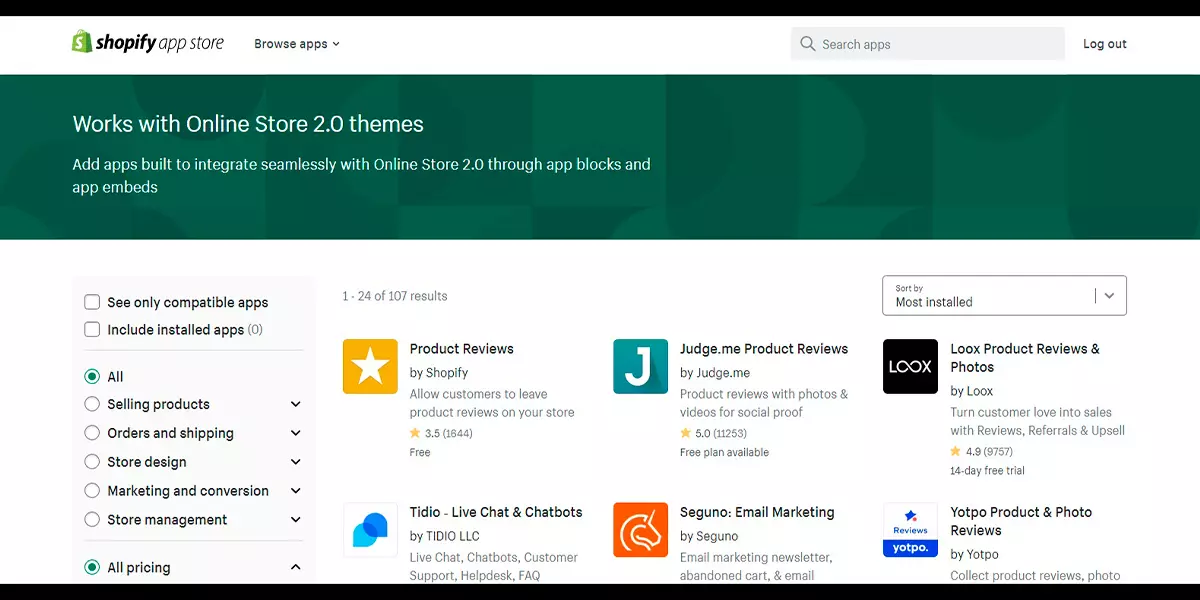Click the Shopify app store logo

click(148, 43)
